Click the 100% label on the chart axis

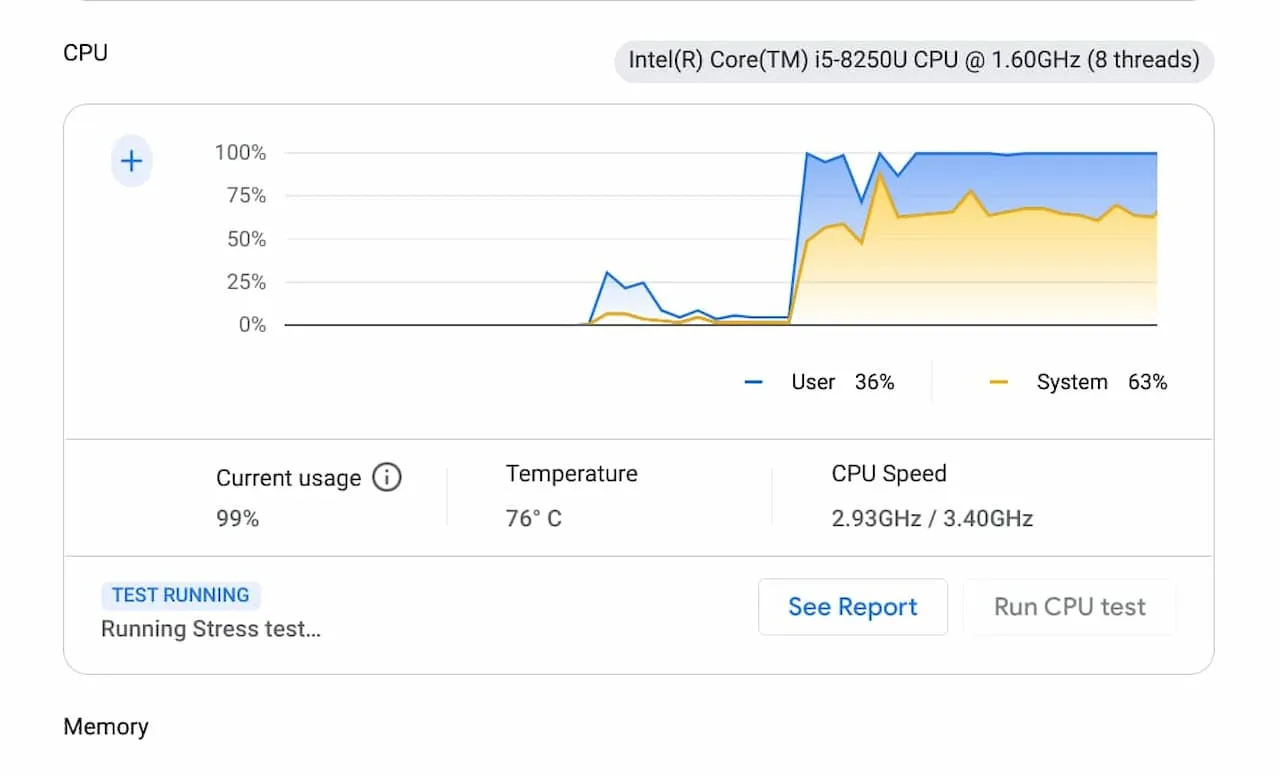[x=240, y=153]
